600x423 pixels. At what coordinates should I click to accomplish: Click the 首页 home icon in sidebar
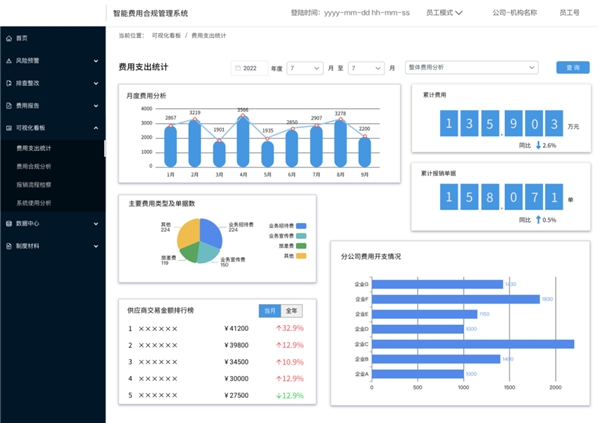pyautogui.click(x=9, y=38)
